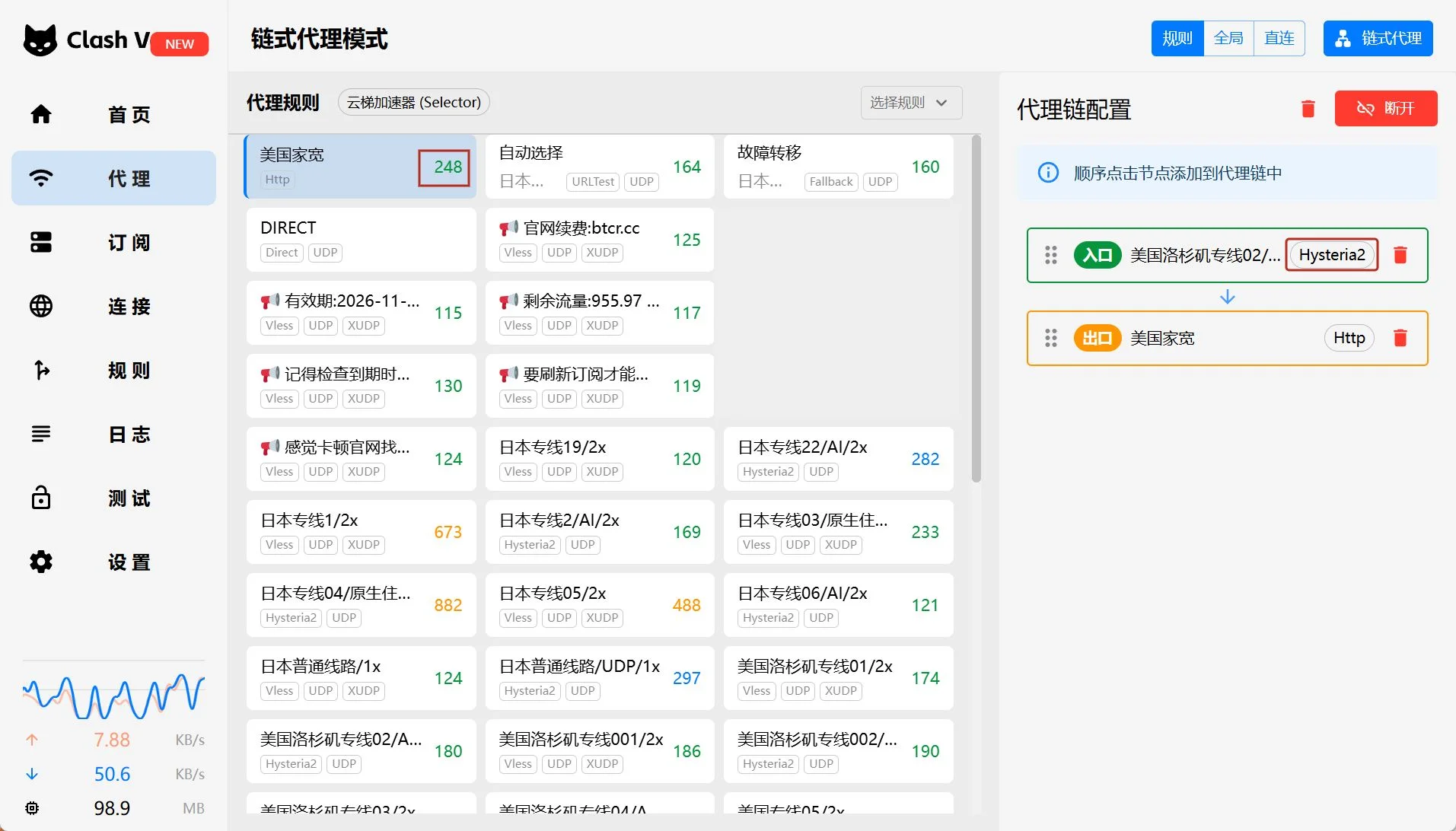
Task: Select node 美国洛杉矶专线01/2x
Action: [839, 678]
